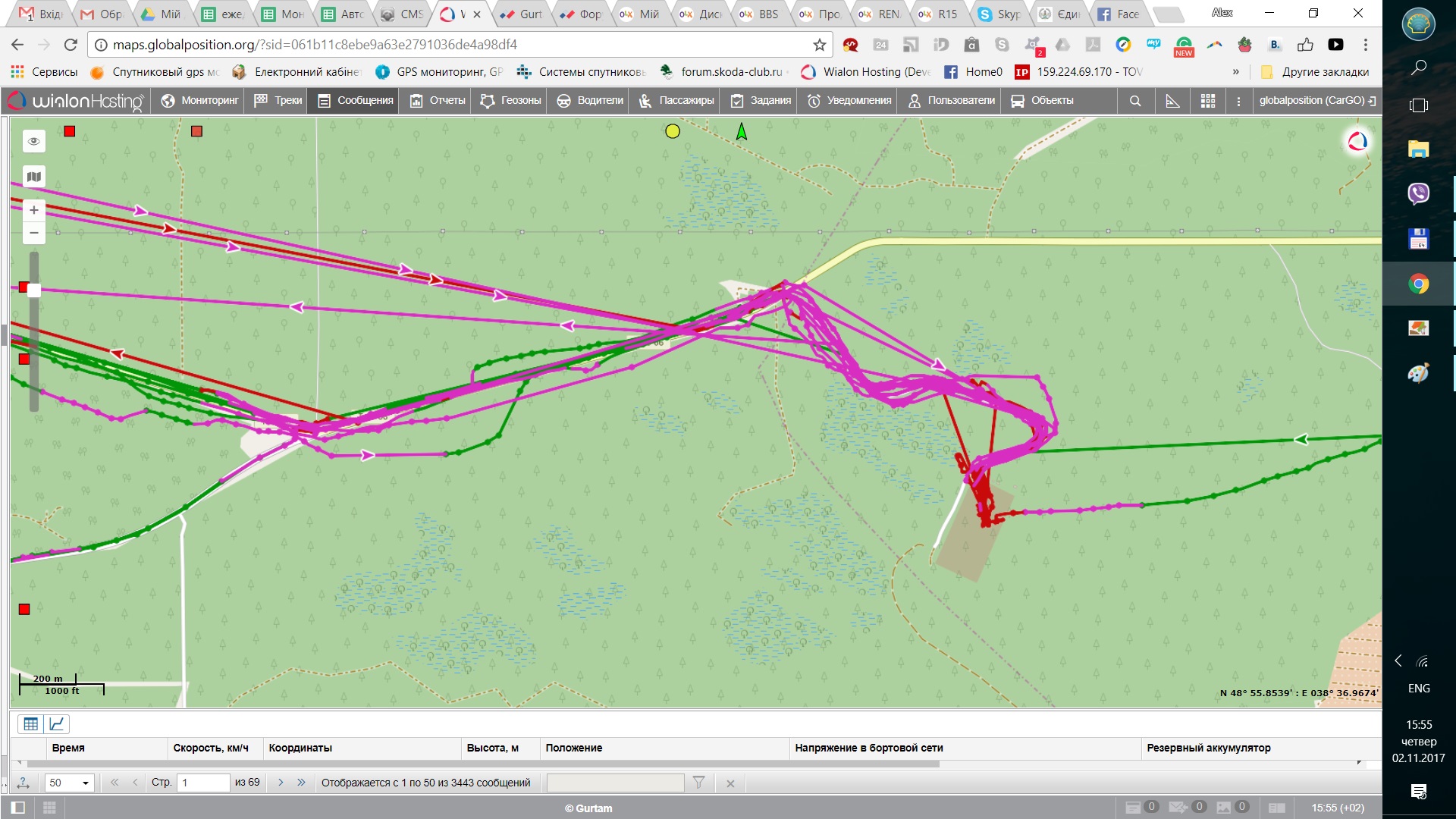Click the zoom slider handle on map

click(33, 289)
